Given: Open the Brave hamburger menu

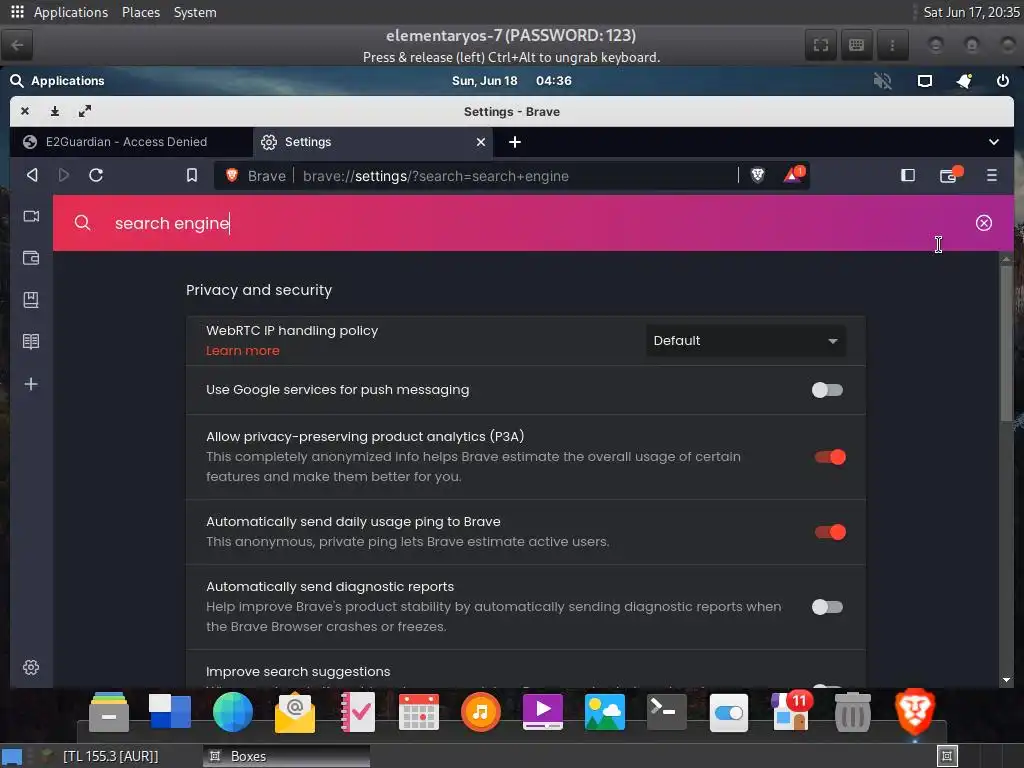Looking at the screenshot, I should point(991,175).
